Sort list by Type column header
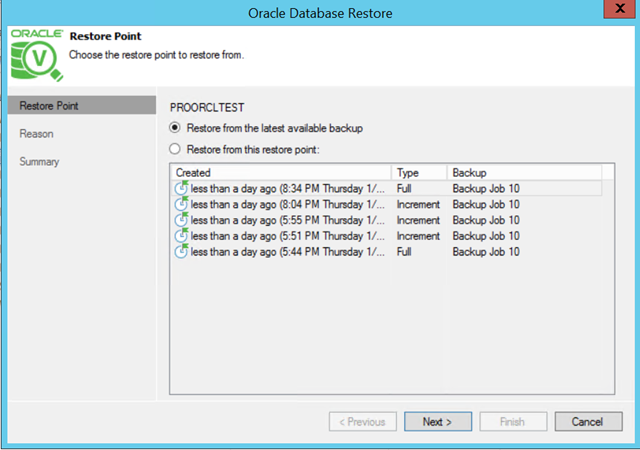The image size is (640, 450). click(x=419, y=173)
